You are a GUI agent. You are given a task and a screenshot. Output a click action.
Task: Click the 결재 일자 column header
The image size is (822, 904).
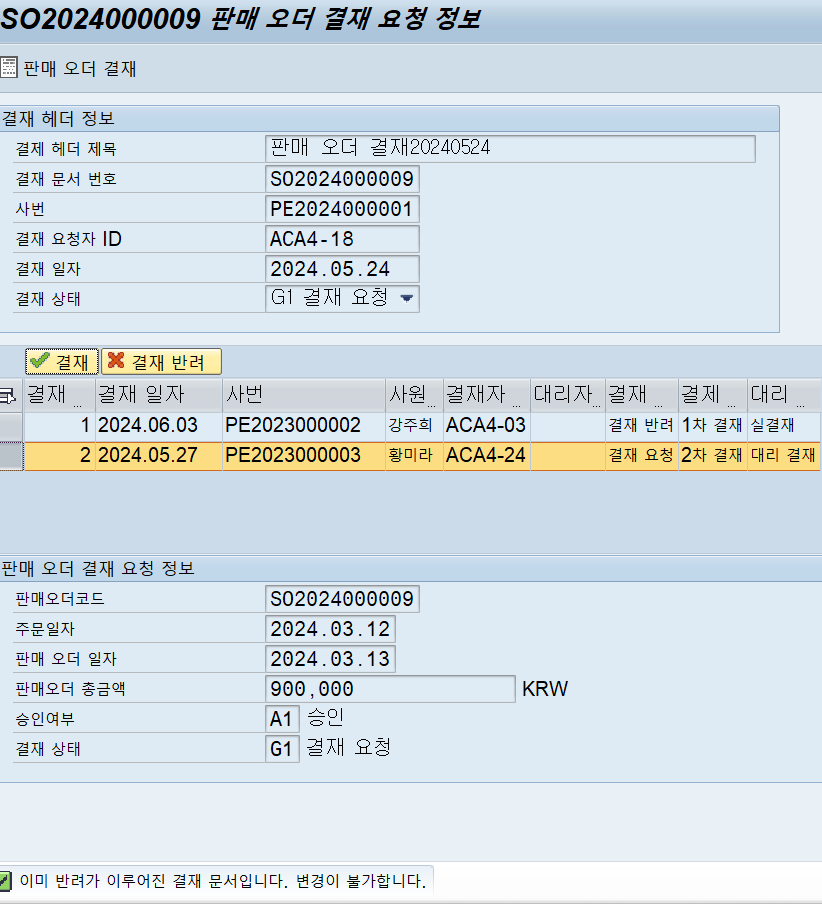click(159, 395)
